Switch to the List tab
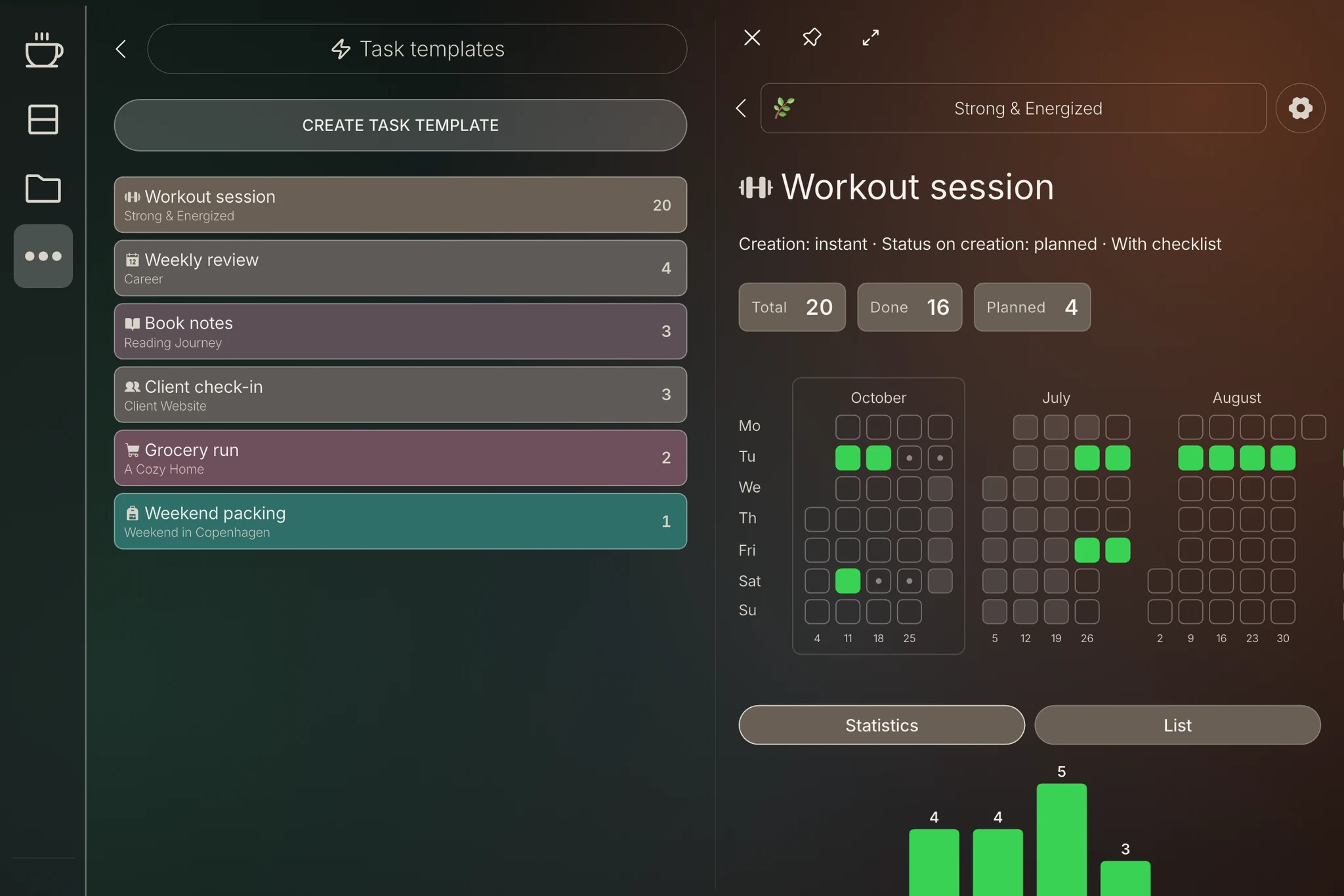1344x896 pixels. 1177,725
